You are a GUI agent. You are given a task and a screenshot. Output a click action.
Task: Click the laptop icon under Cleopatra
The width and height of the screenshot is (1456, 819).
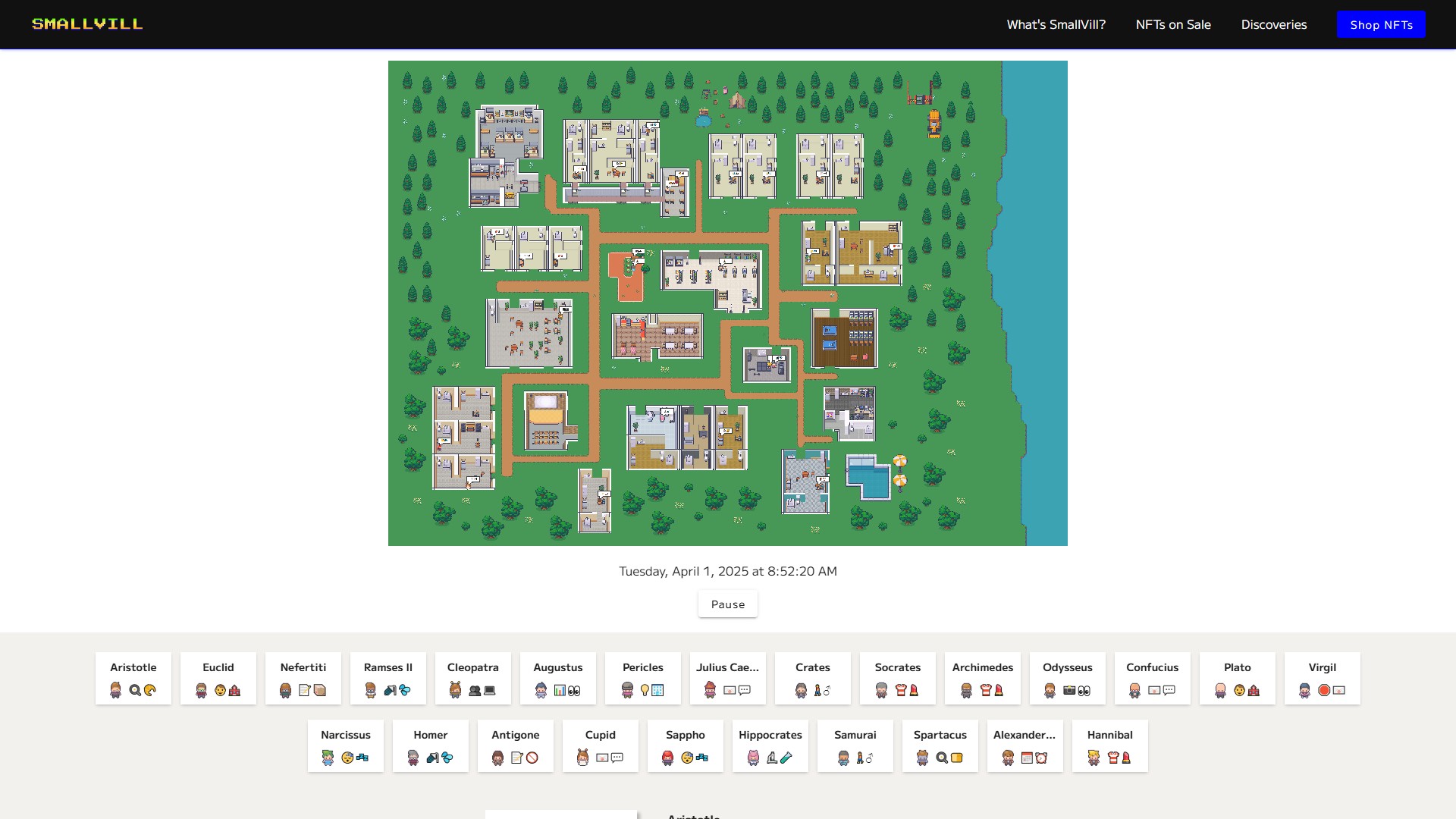pyautogui.click(x=490, y=690)
